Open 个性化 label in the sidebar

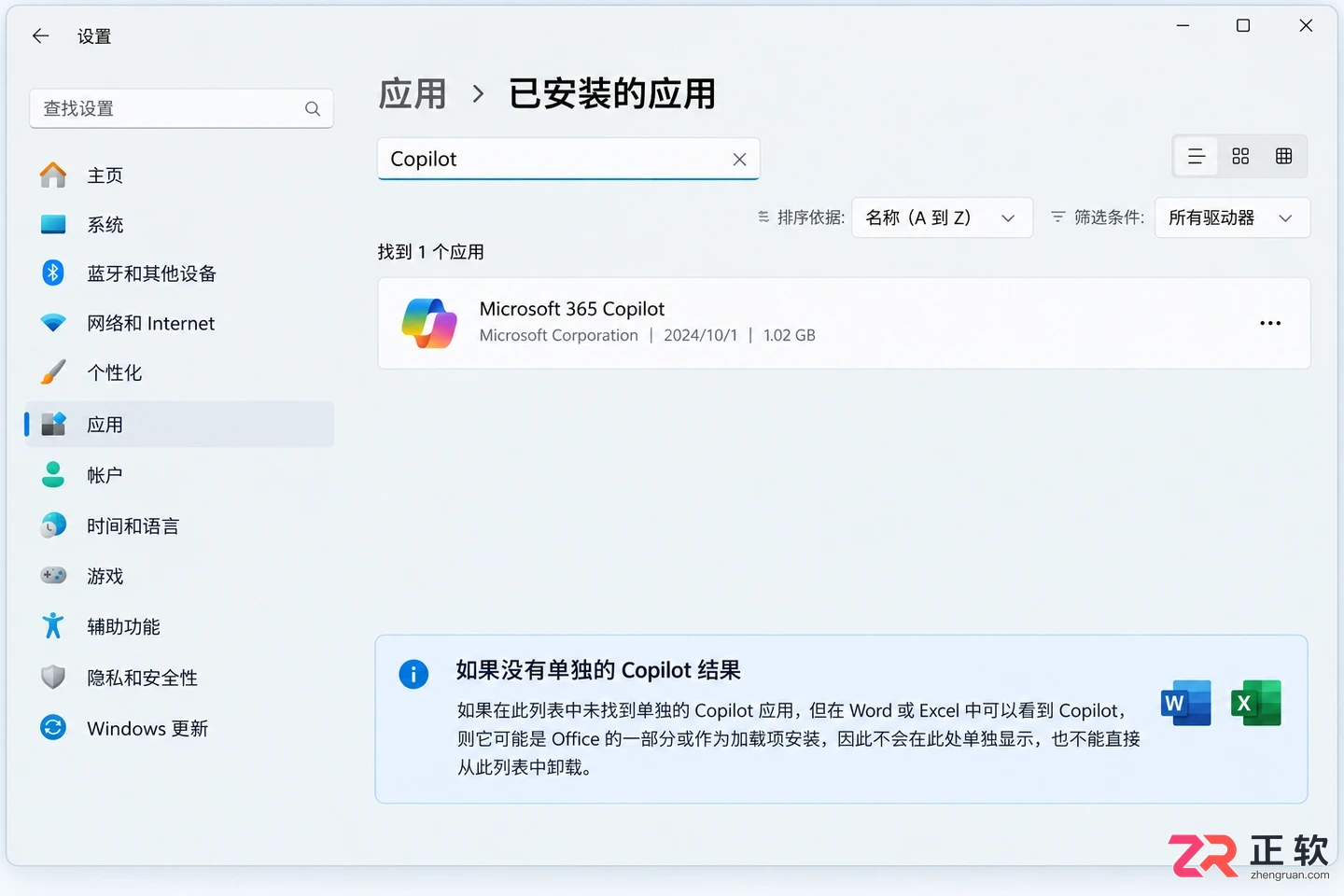(115, 373)
